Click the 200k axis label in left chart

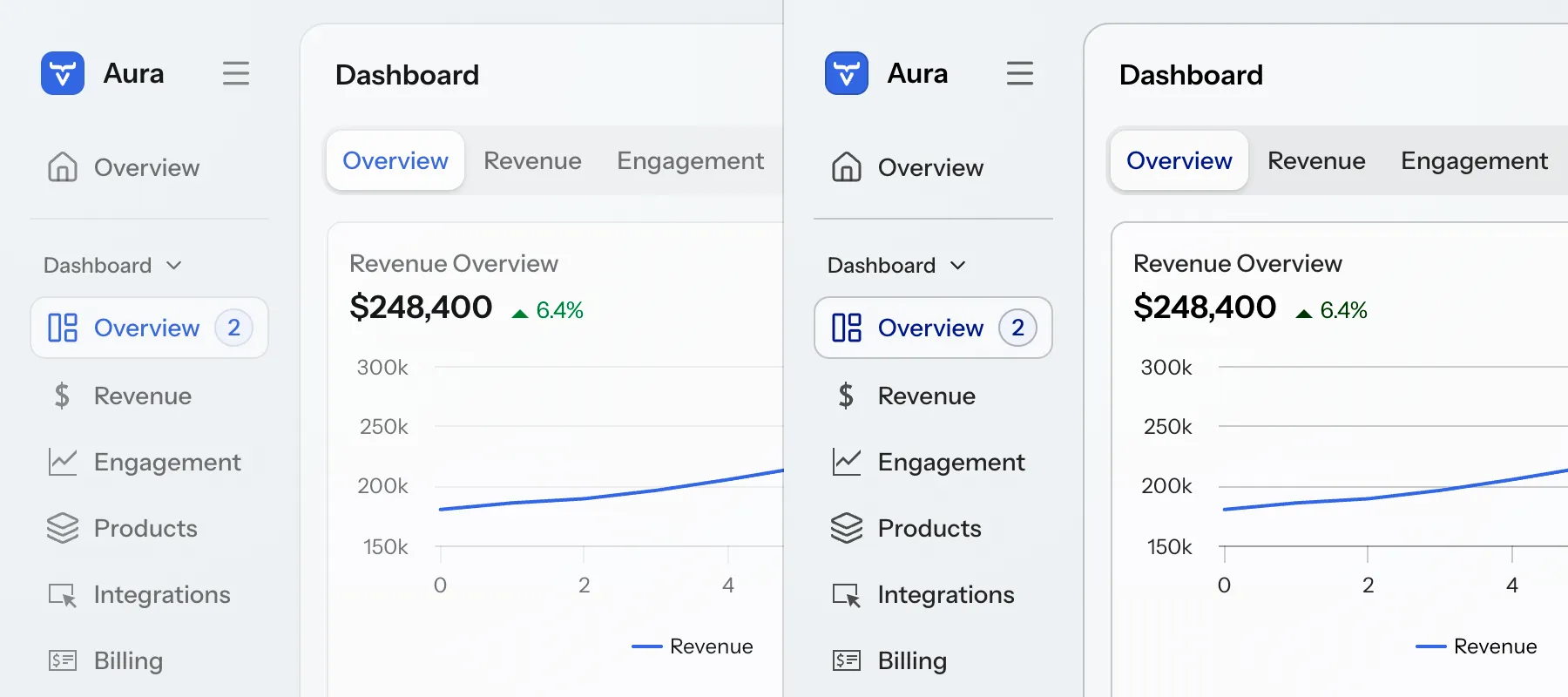382,486
